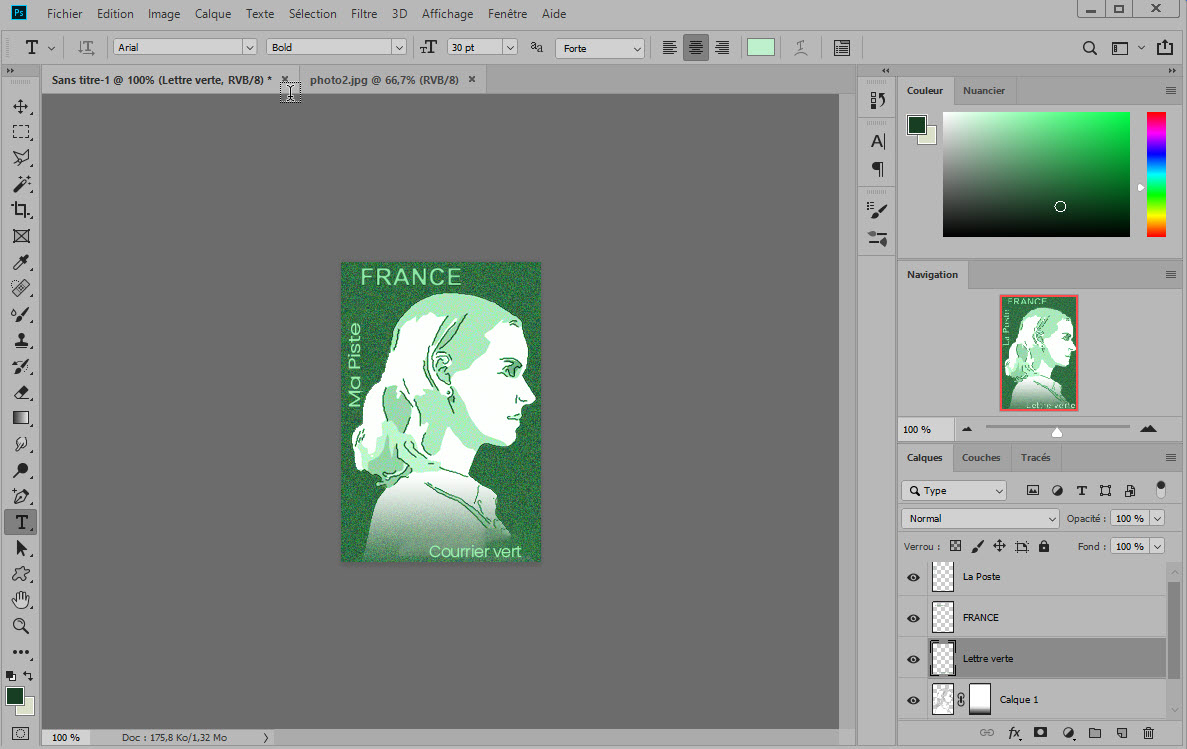This screenshot has width=1187, height=749.
Task: Select the Path Selection tool
Action: tap(21, 548)
